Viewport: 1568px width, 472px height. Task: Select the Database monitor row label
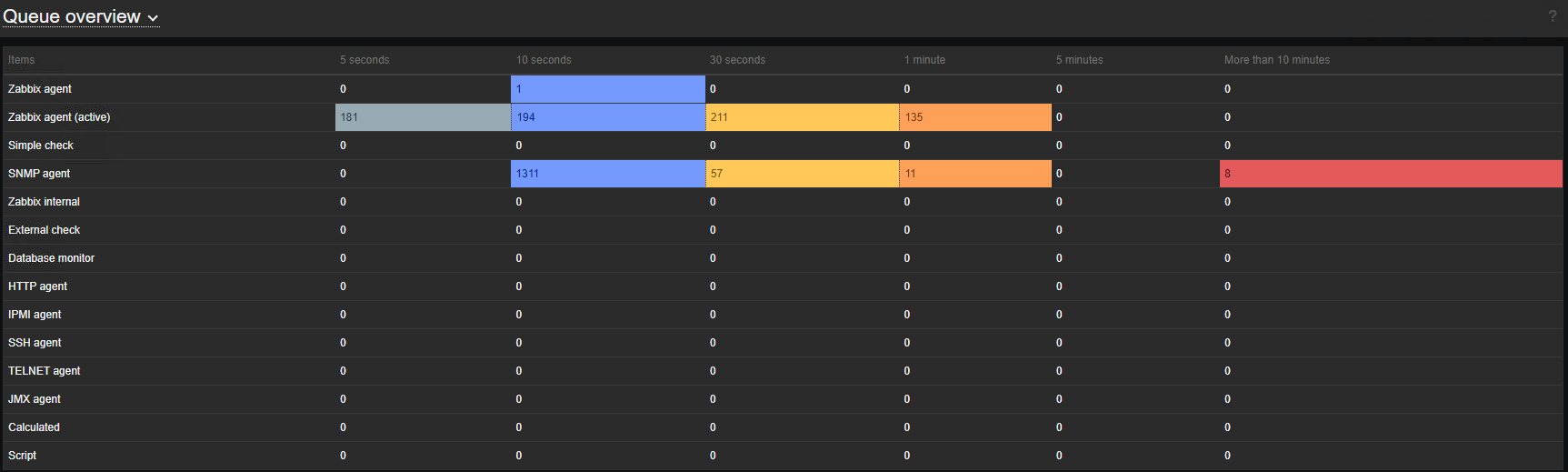[51, 258]
